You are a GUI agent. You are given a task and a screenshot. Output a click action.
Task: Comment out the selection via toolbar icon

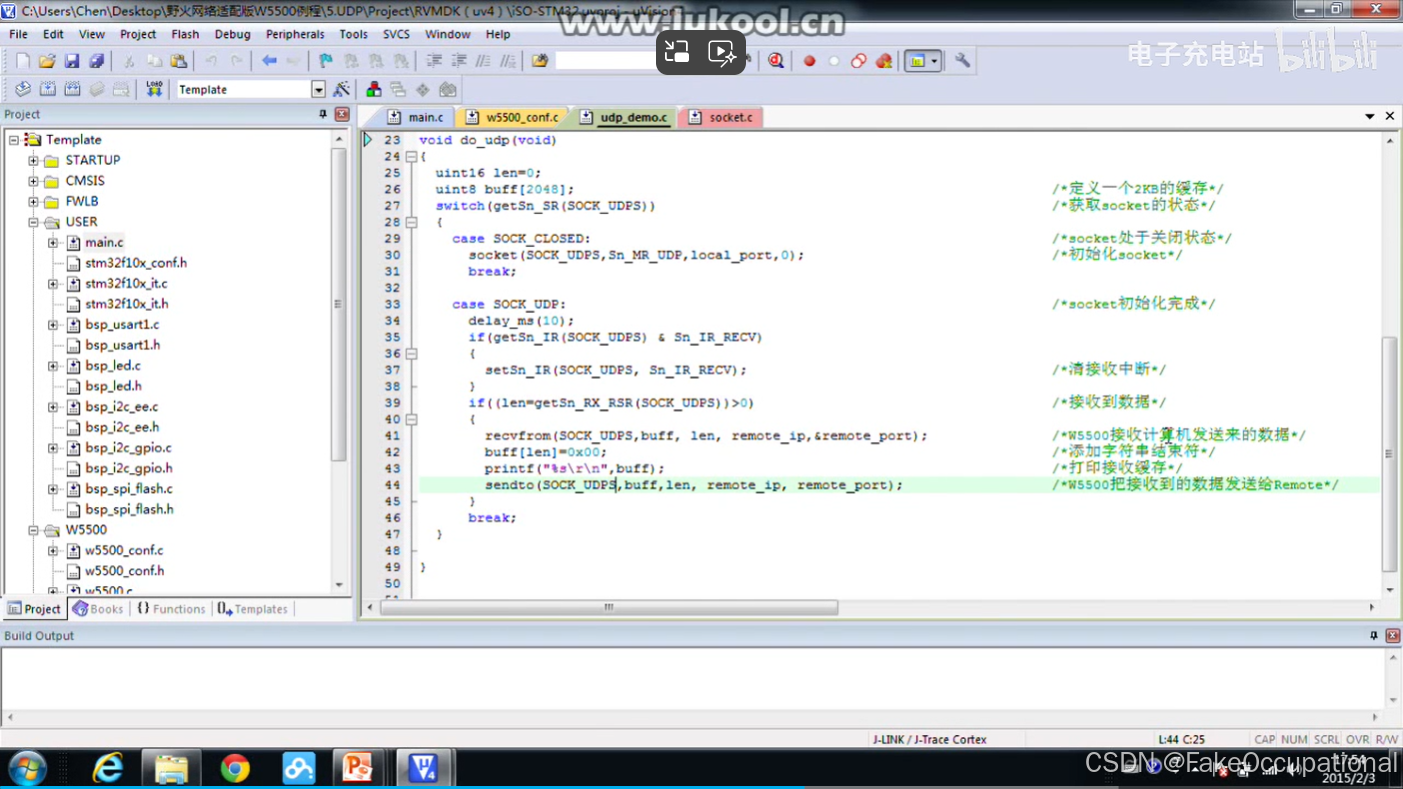tap(484, 61)
